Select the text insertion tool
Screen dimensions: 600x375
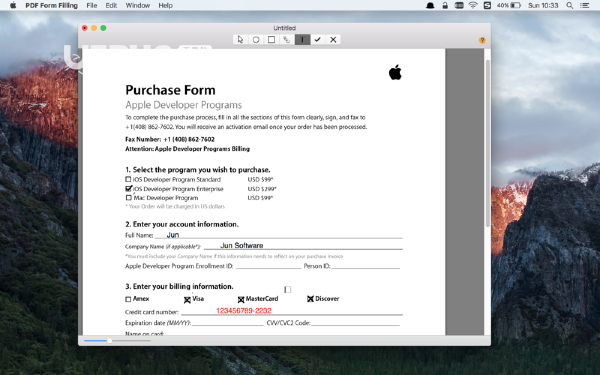pos(302,39)
